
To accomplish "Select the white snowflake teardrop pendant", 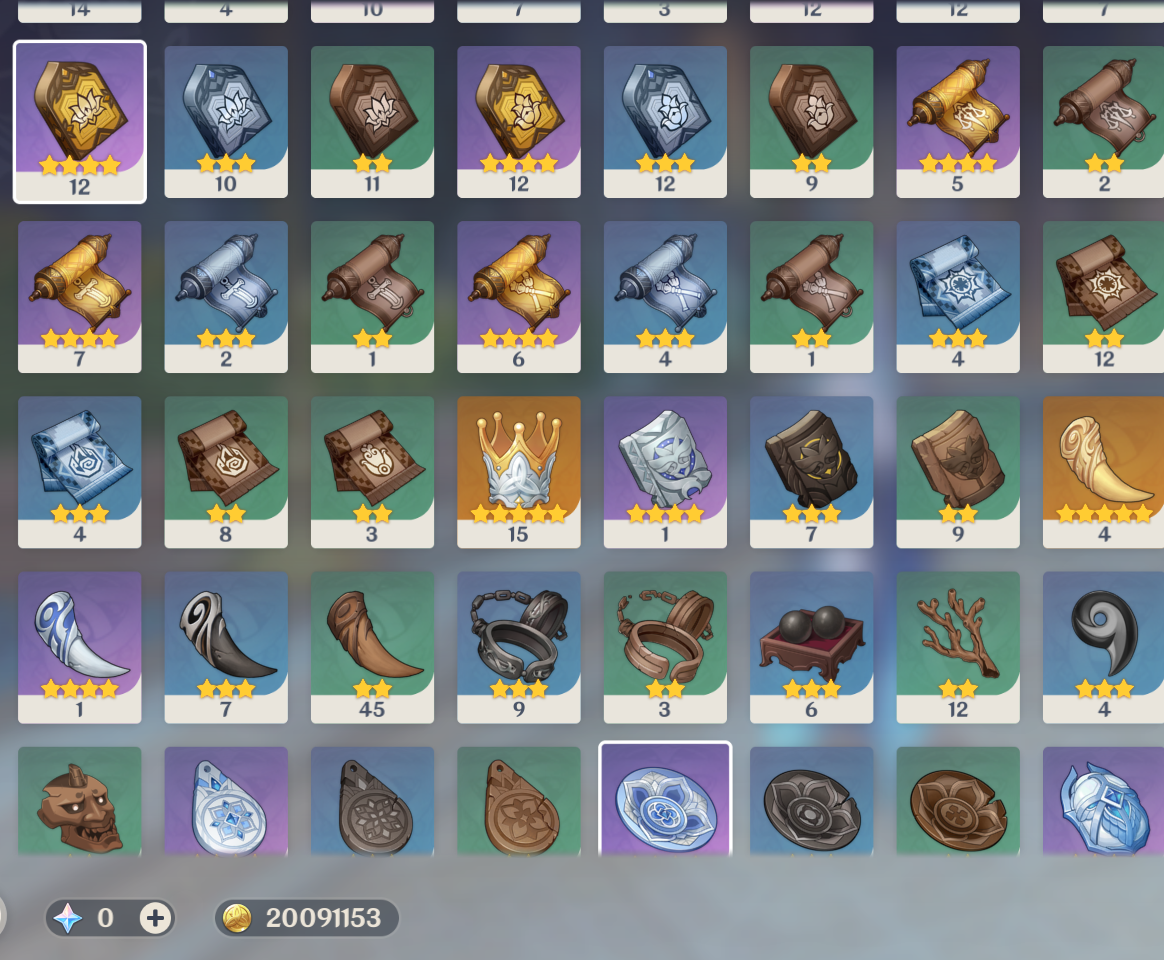I will click(x=226, y=802).
